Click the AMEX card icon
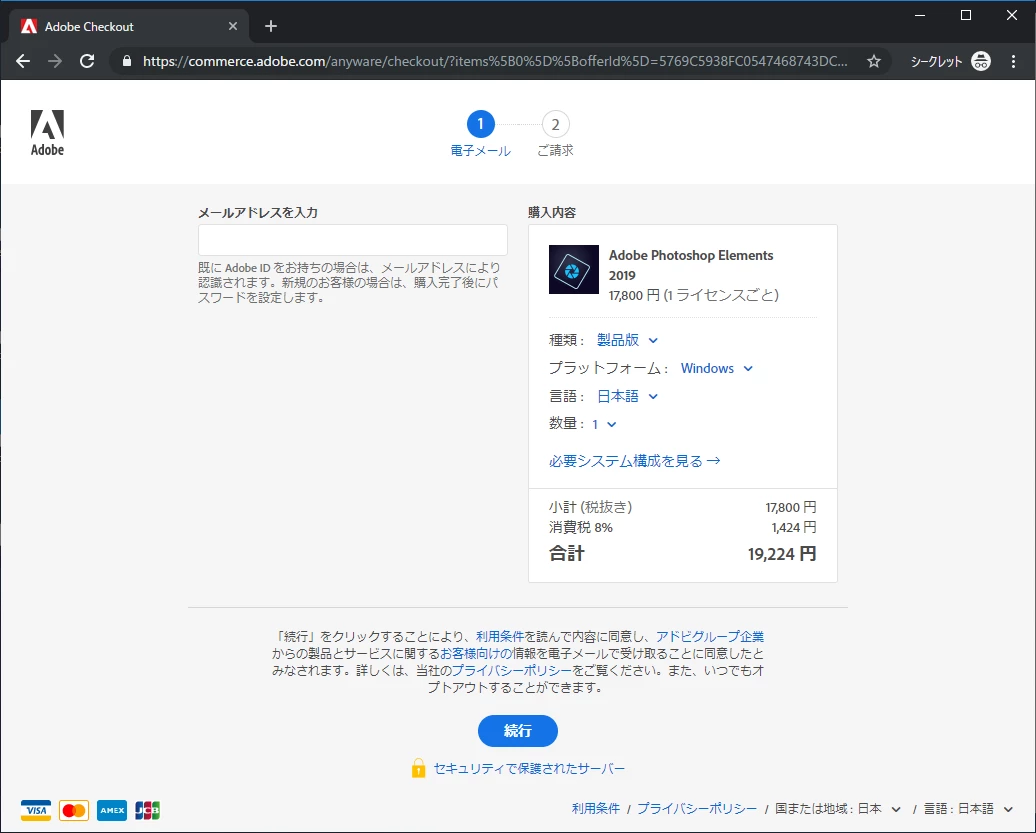This screenshot has width=1036, height=833. click(x=112, y=810)
